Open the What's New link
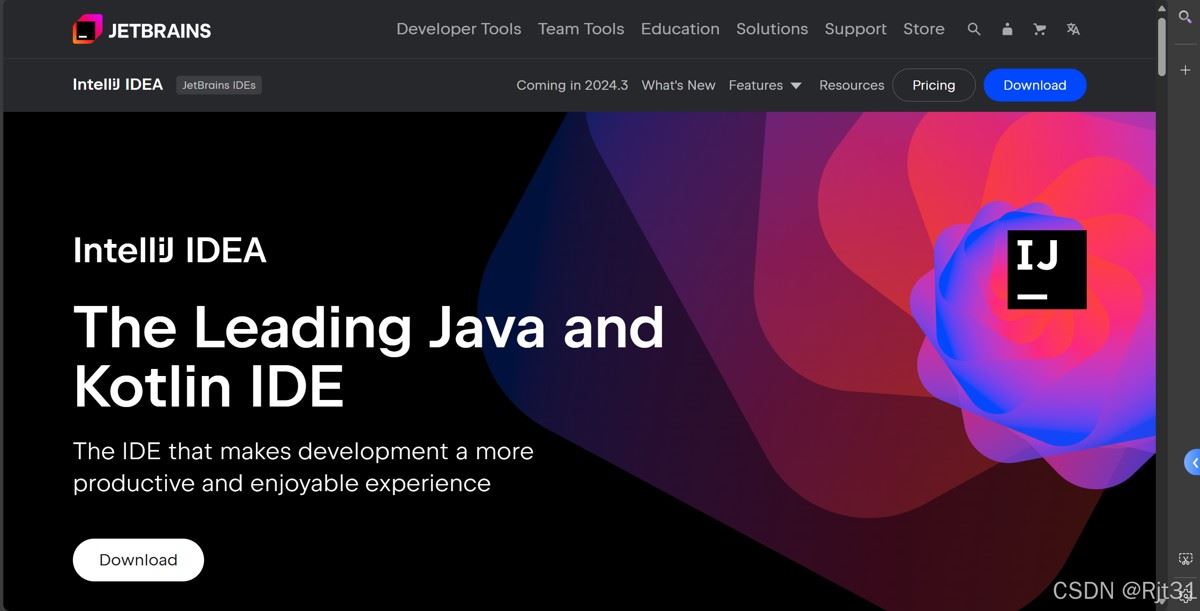This screenshot has width=1200, height=611. (x=678, y=85)
